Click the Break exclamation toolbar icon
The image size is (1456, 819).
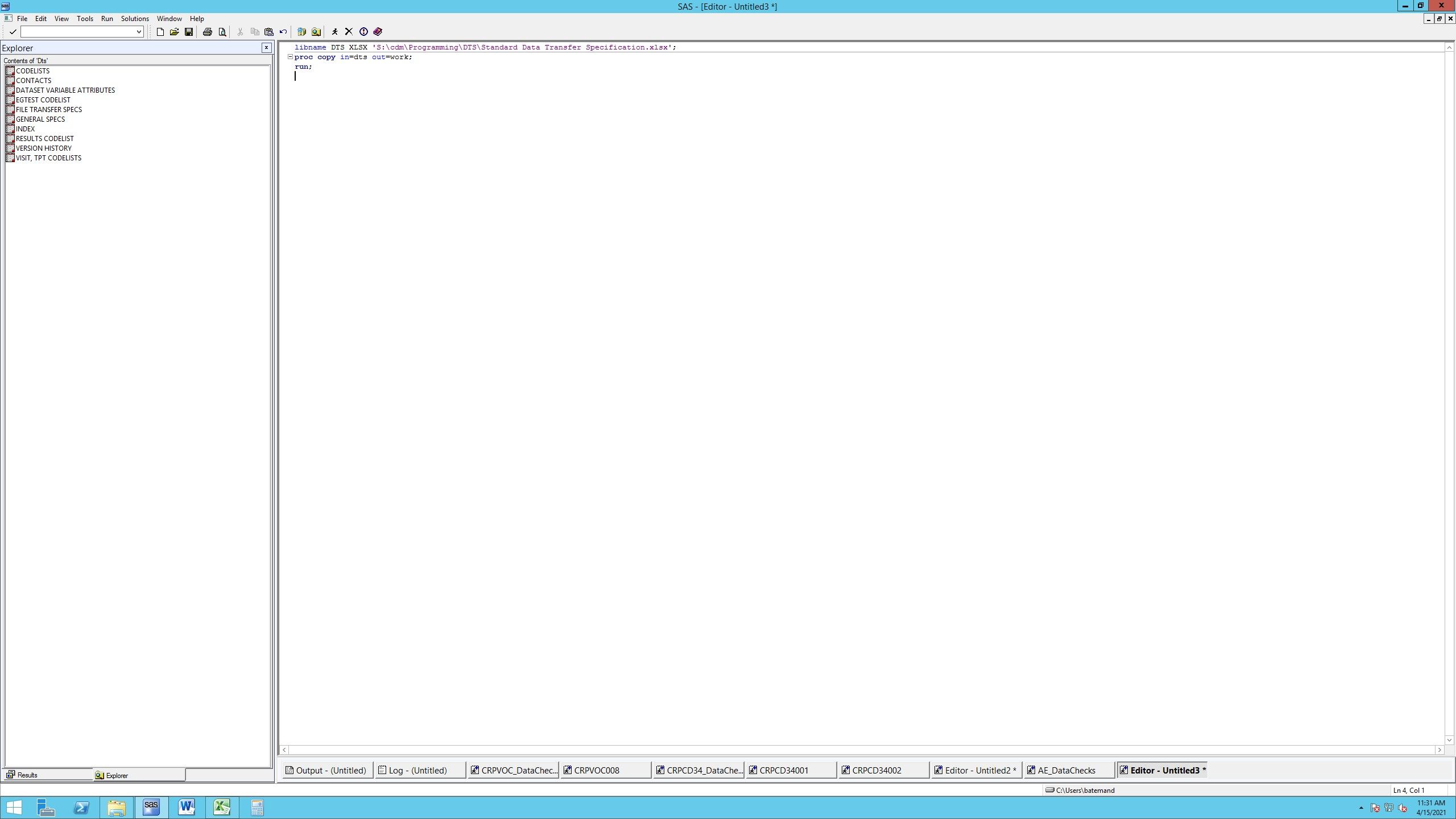pos(363,32)
